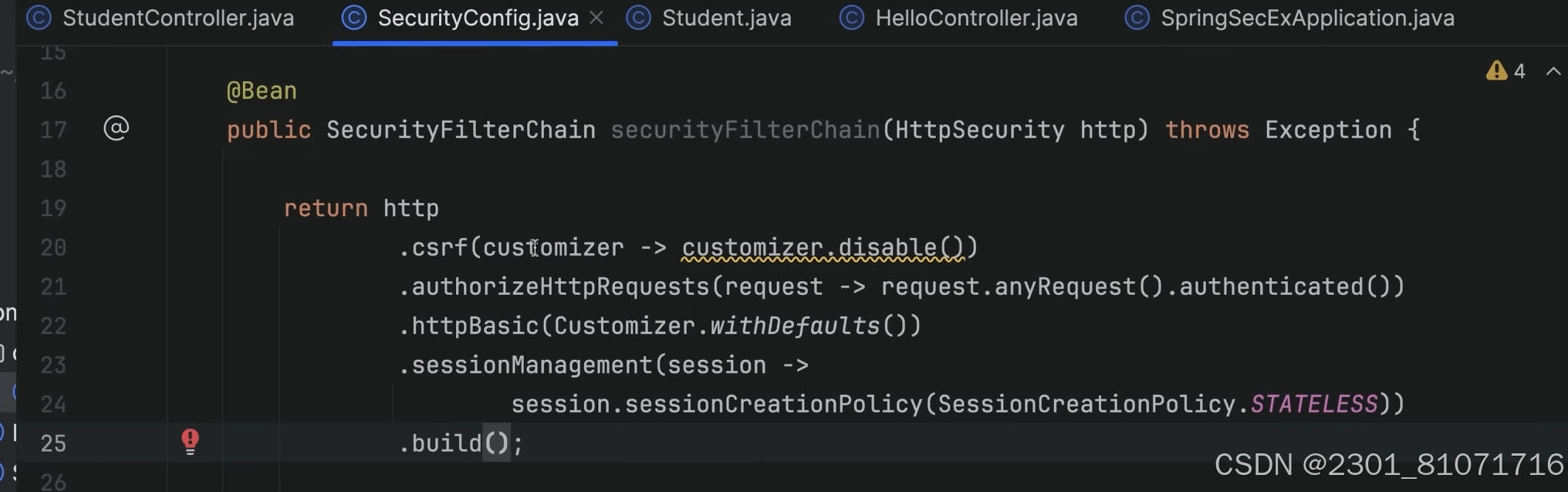Click line number 25 in the gutter
The width and height of the screenshot is (1568, 492).
[53, 443]
